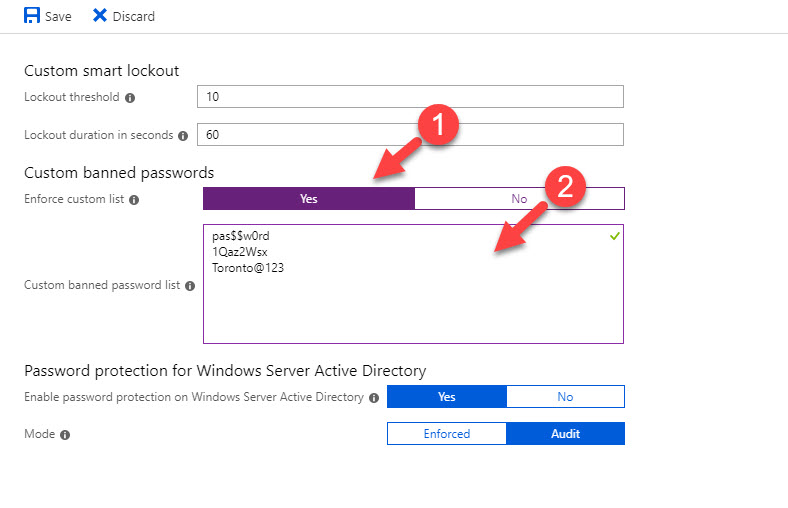This screenshot has height=508, width=788.
Task: Click the Save floppy disk icon
Action: [x=32, y=16]
